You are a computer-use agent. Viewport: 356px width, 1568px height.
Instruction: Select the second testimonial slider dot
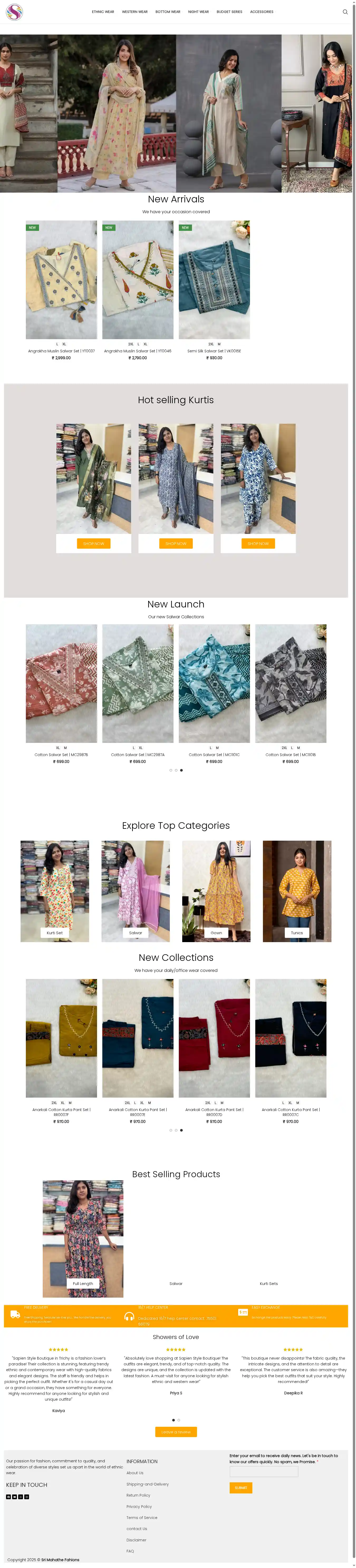[179, 1420]
